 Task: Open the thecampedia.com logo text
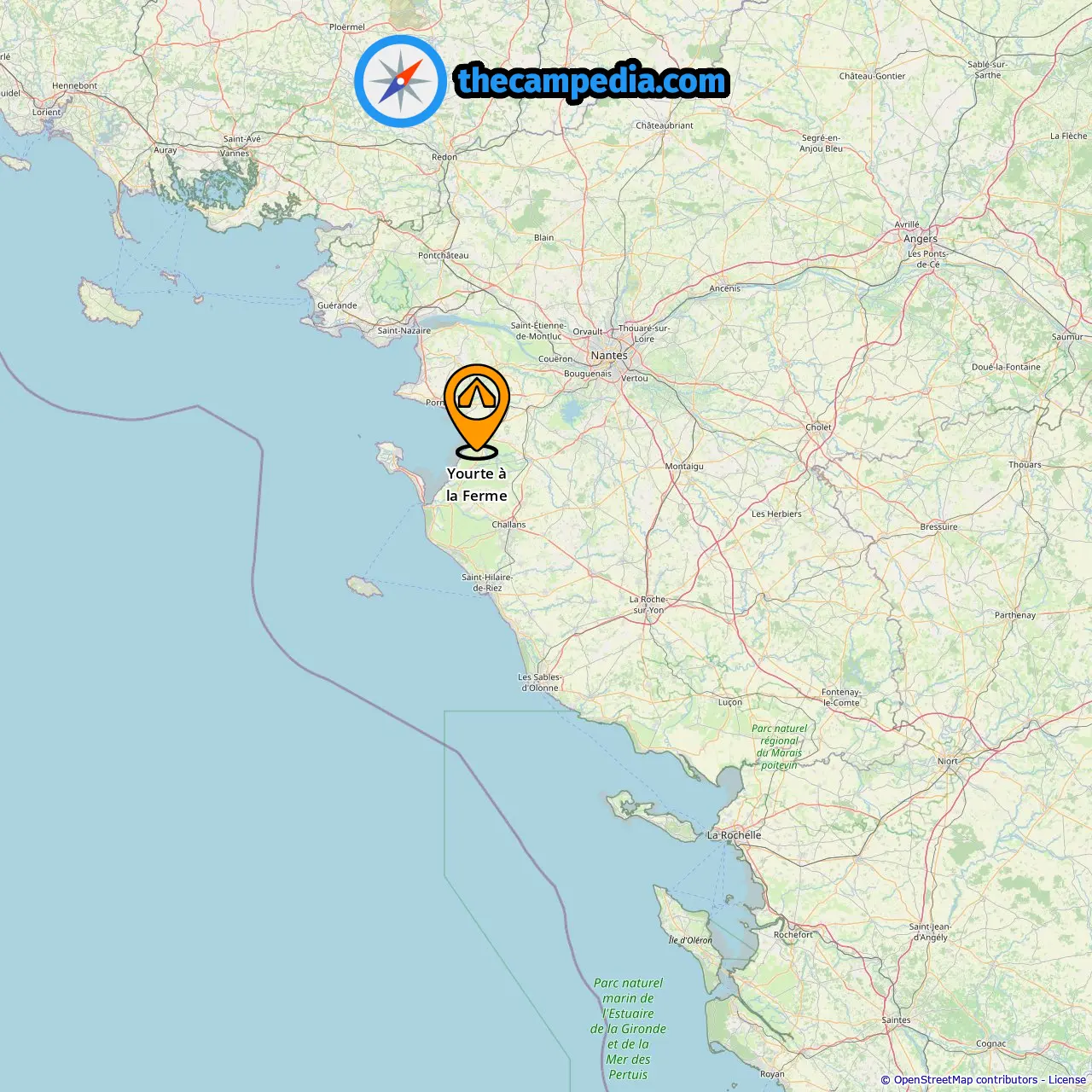592,81
